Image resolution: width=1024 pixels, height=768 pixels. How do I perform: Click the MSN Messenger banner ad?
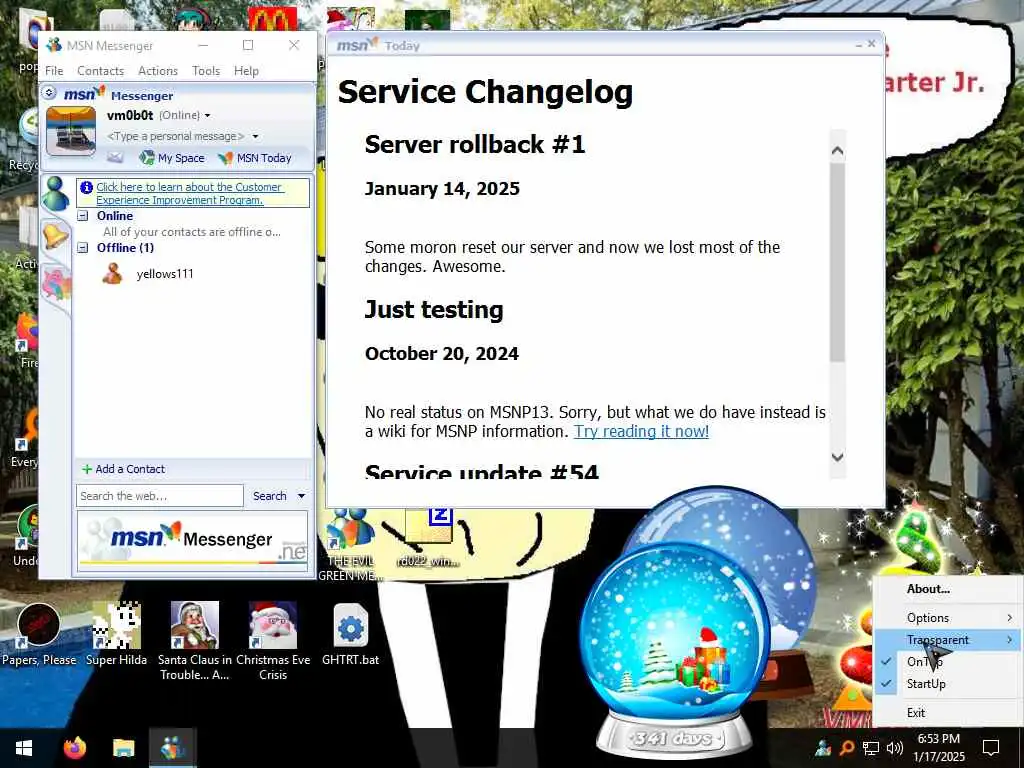pos(192,541)
